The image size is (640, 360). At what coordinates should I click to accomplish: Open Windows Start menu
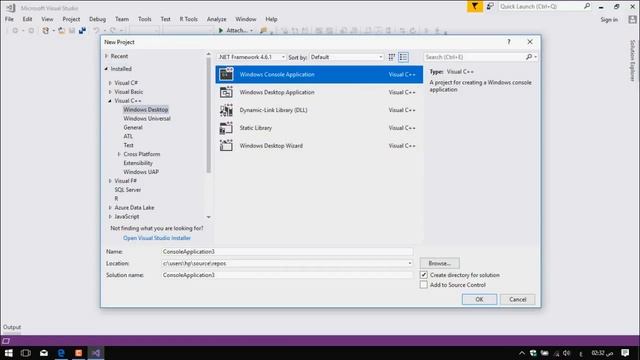[8, 353]
